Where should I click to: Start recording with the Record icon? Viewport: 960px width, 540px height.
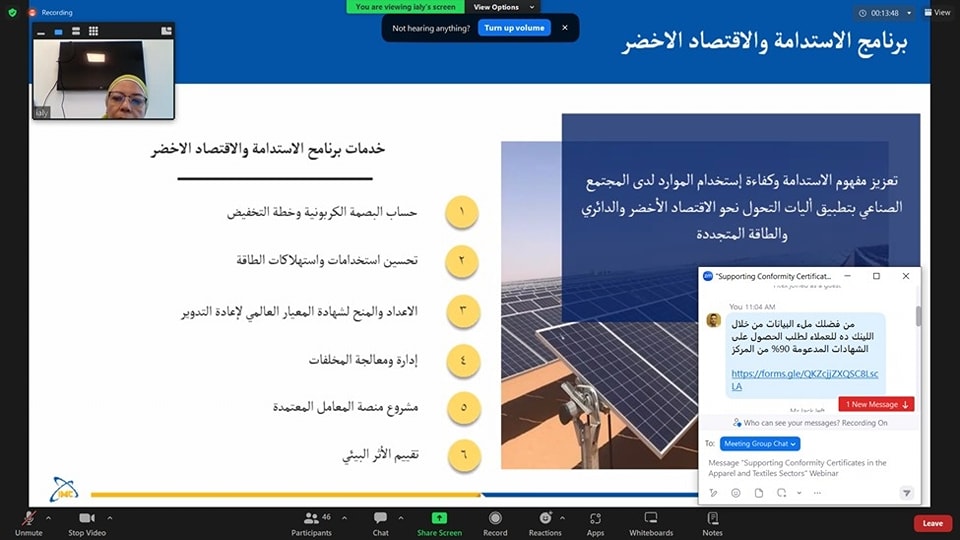[495, 518]
